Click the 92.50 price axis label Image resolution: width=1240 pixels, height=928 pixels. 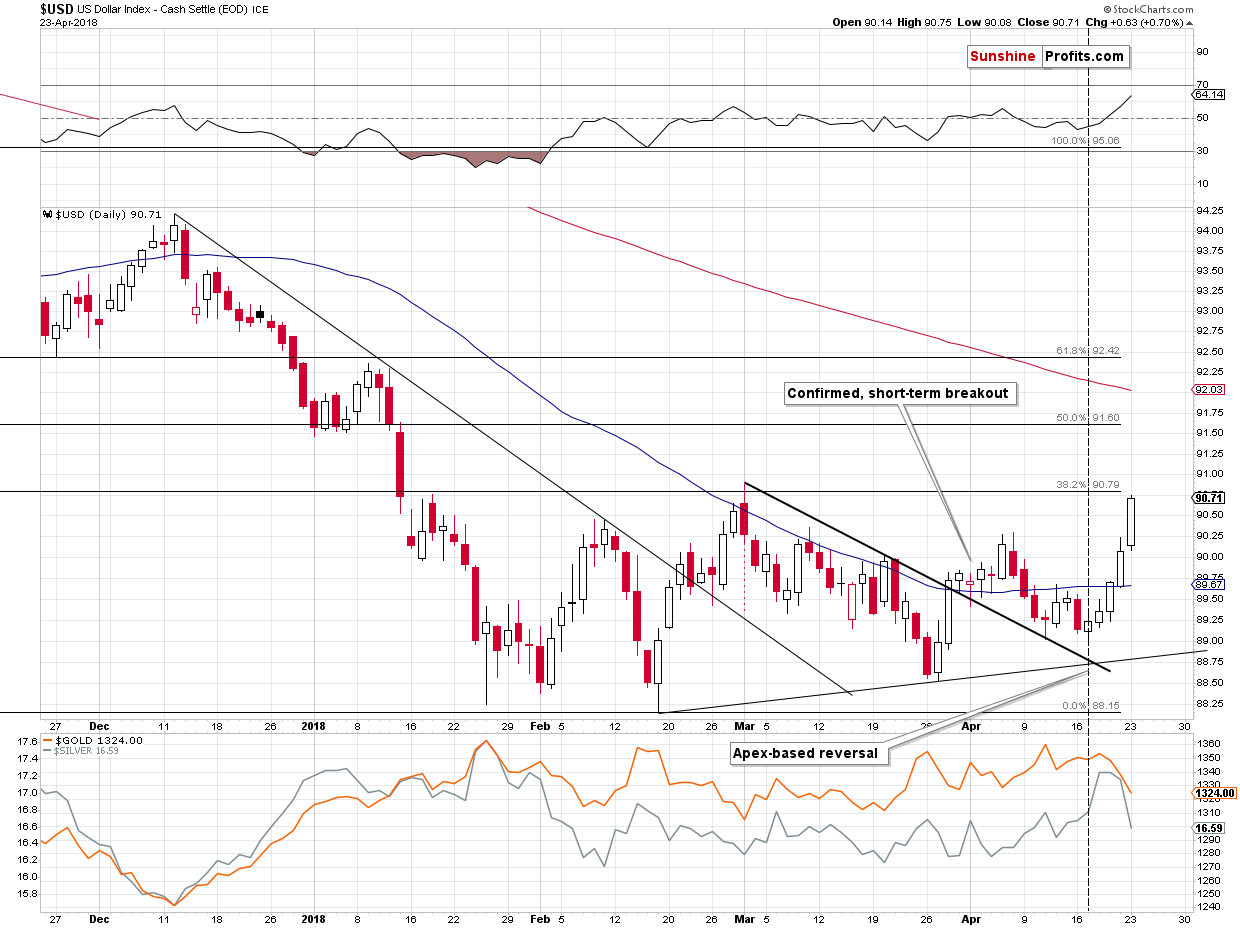[x=1208, y=351]
